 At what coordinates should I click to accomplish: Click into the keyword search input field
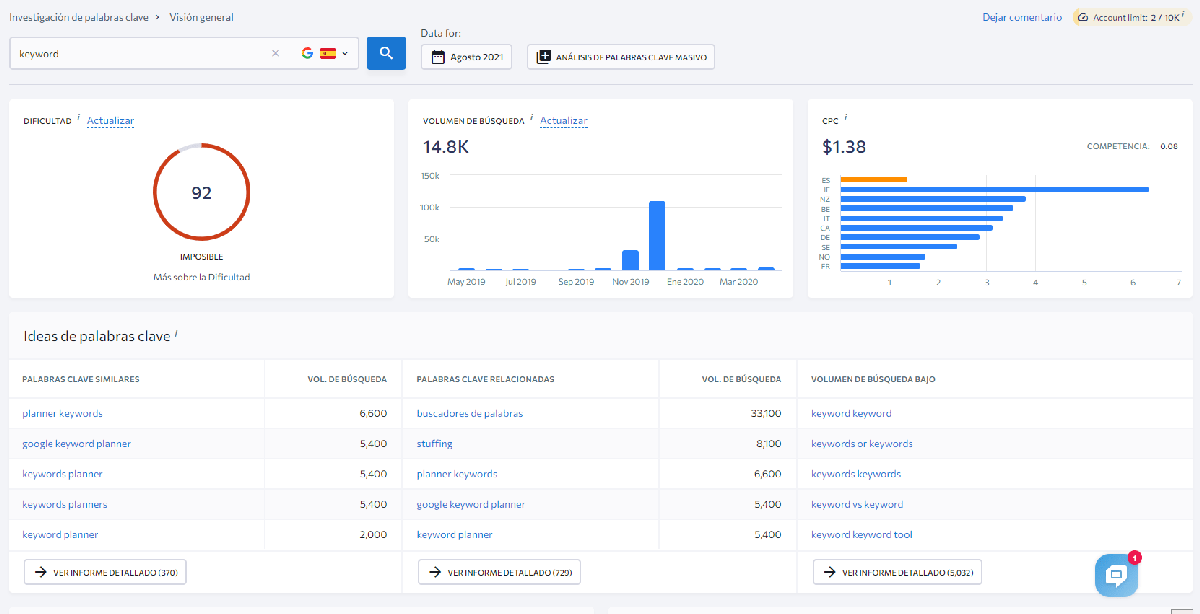pos(140,54)
